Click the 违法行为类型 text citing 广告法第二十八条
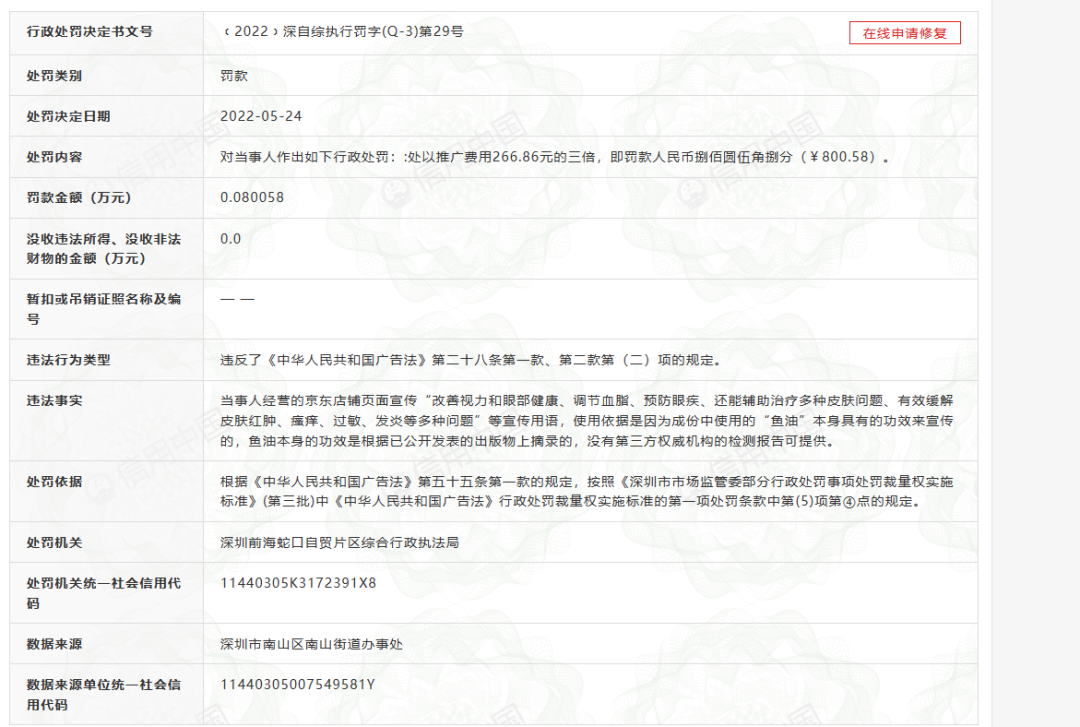Image resolution: width=1080 pixels, height=727 pixels. 470,360
